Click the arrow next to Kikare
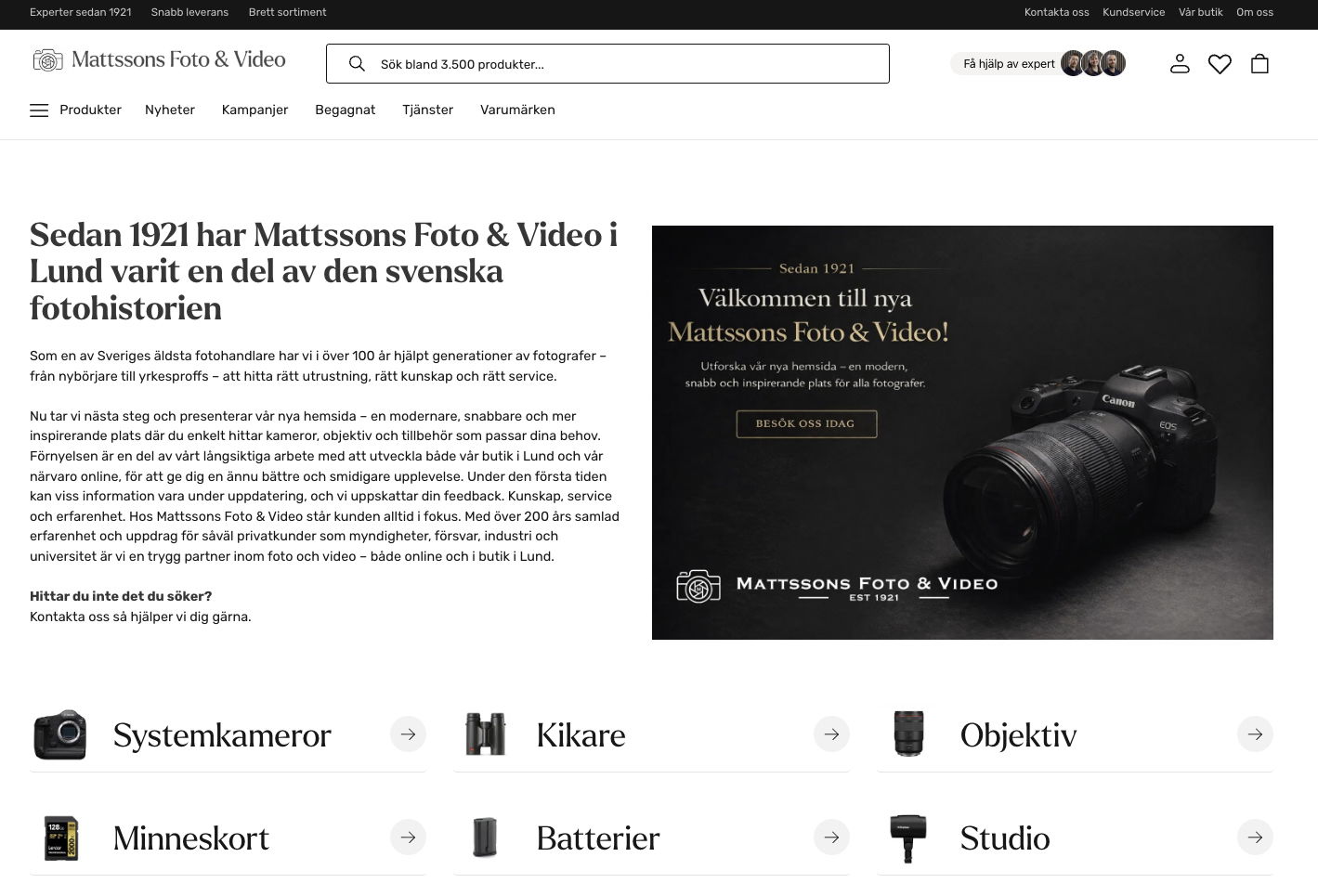This screenshot has width=1318, height=896. click(831, 734)
